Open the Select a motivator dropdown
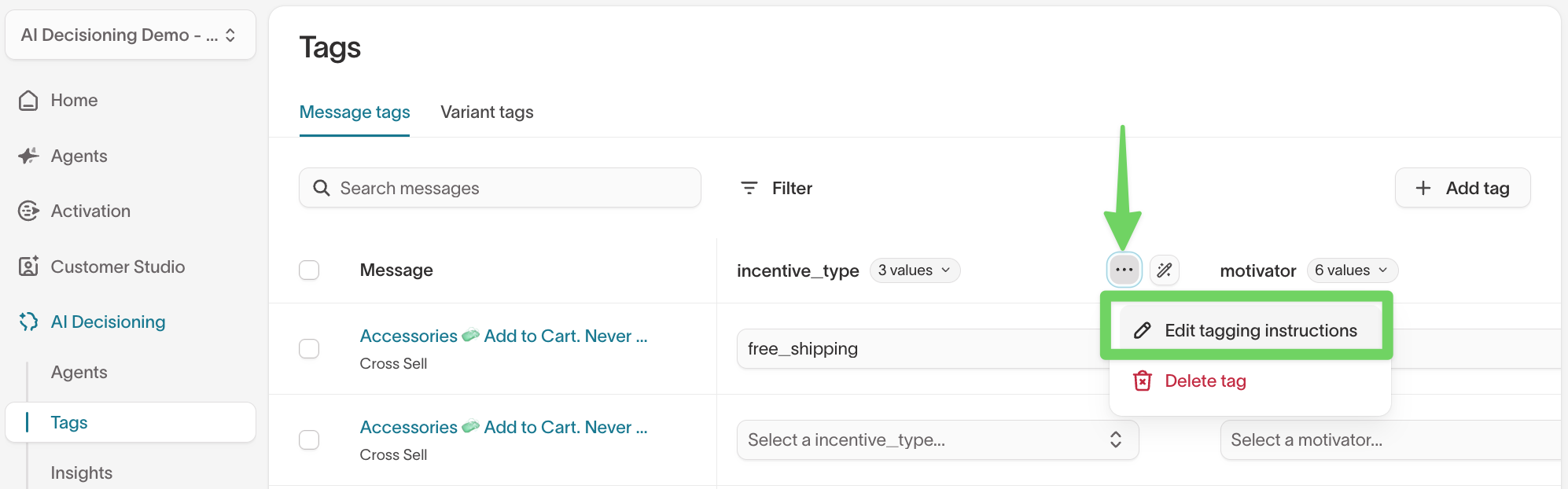The image size is (1568, 489). (x=1390, y=439)
